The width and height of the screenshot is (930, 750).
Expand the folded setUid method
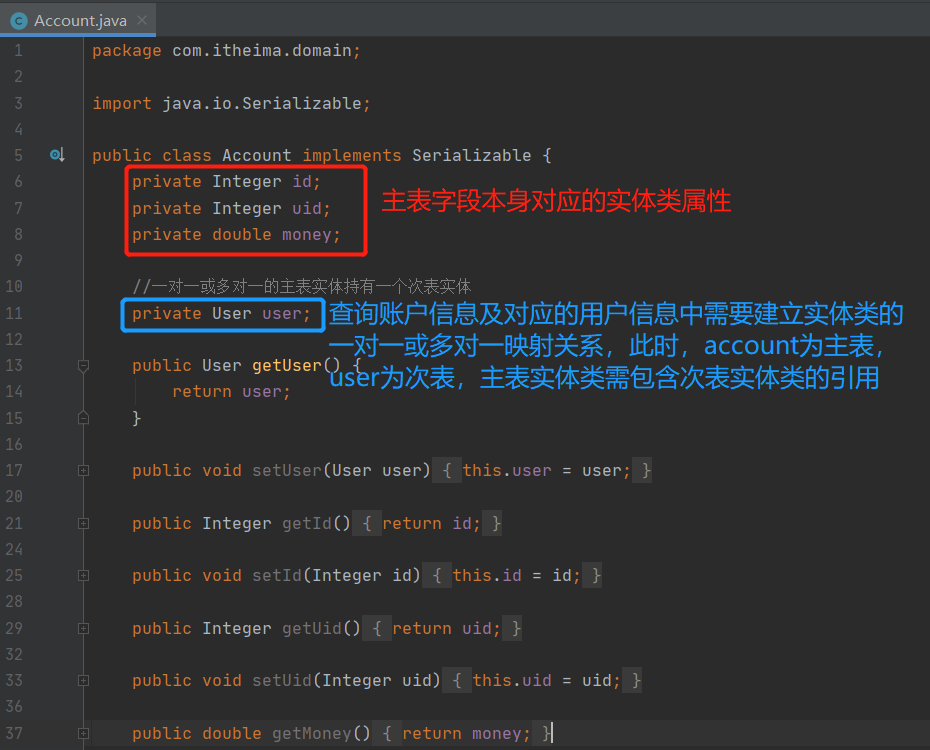84,681
